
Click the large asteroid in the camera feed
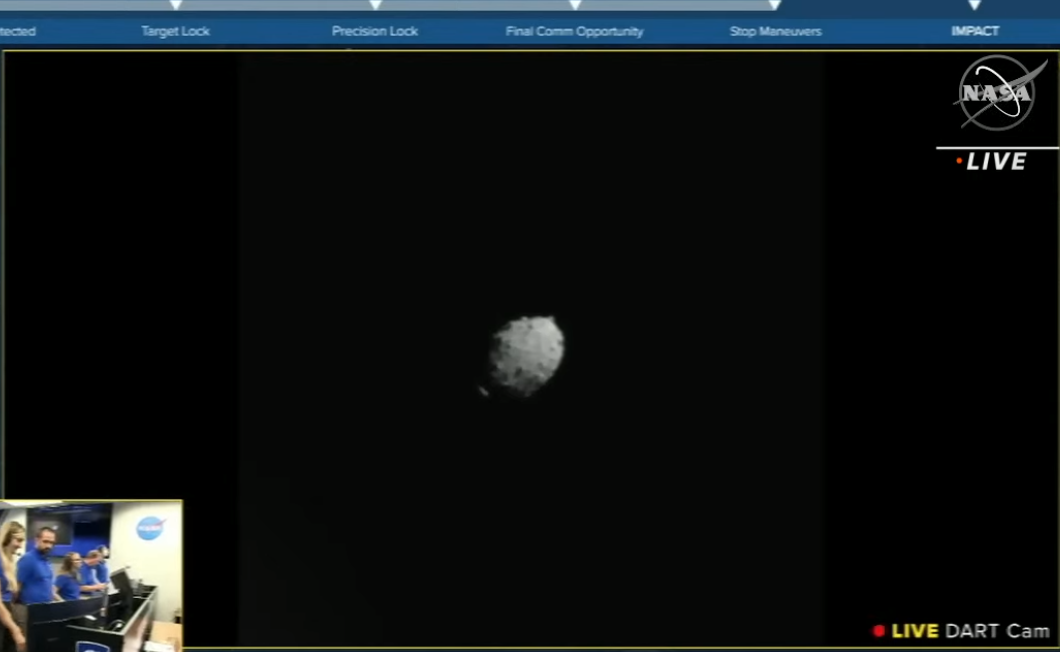pyautogui.click(x=526, y=355)
